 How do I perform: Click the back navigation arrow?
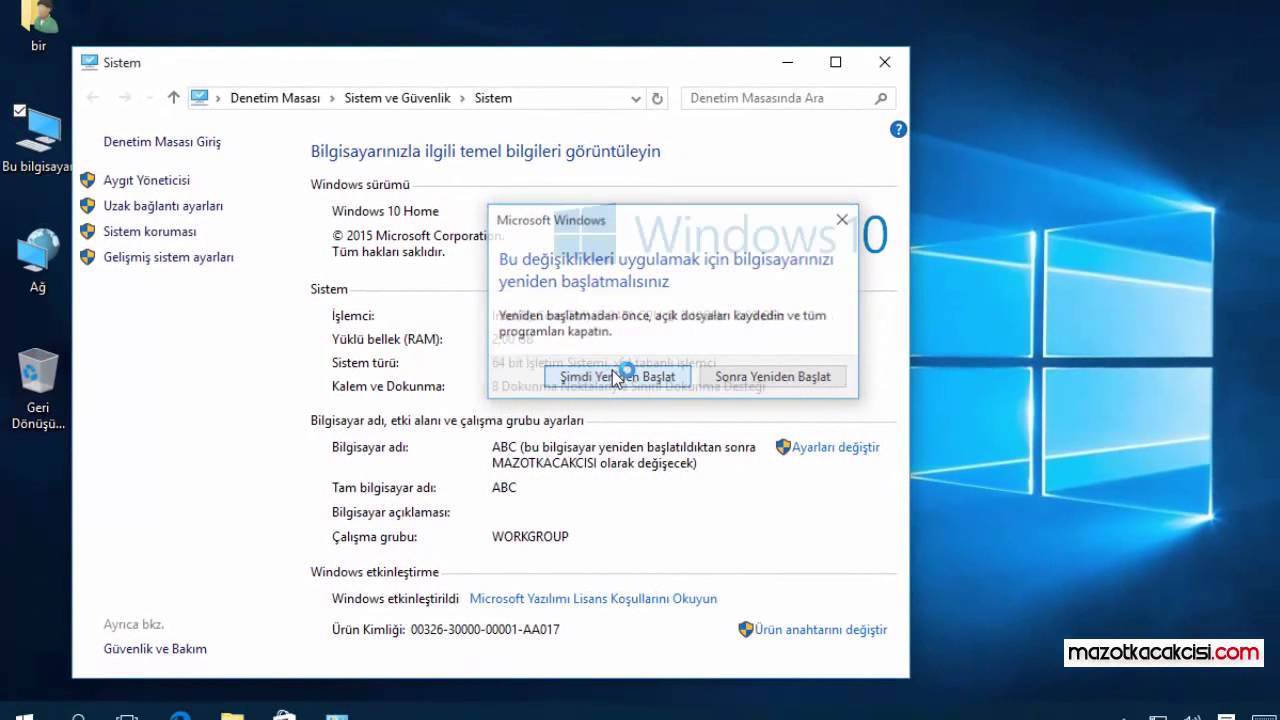(93, 97)
